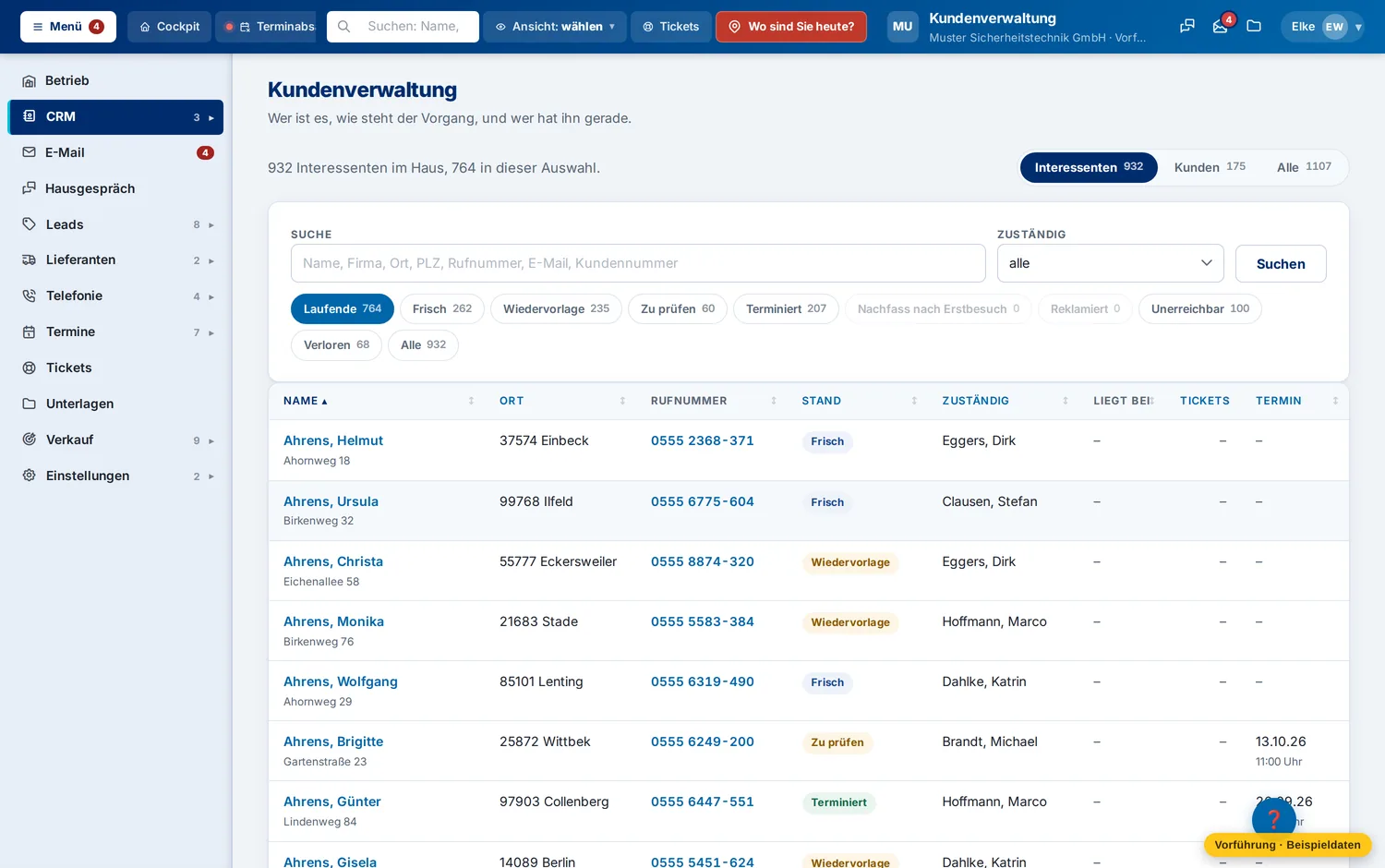
Task: Select the Reklamiert 0 filter chip
Action: point(1085,308)
